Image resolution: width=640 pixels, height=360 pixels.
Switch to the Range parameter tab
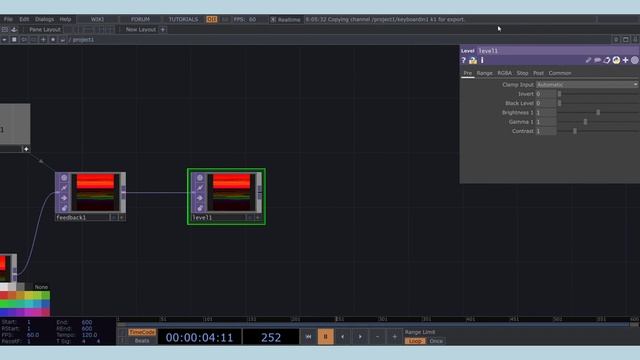[x=484, y=73]
